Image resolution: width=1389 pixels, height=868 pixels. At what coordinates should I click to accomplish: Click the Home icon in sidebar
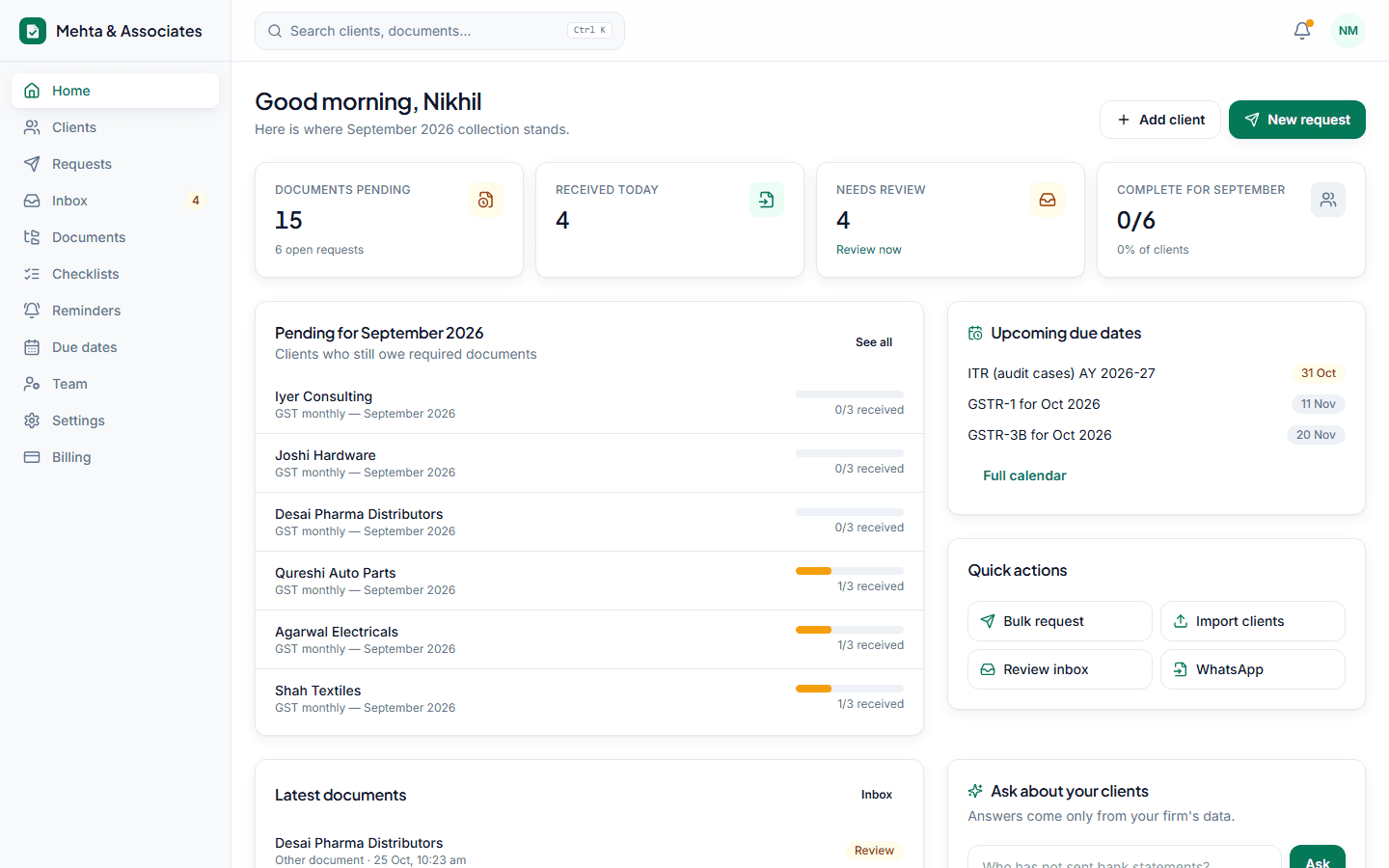[32, 91]
